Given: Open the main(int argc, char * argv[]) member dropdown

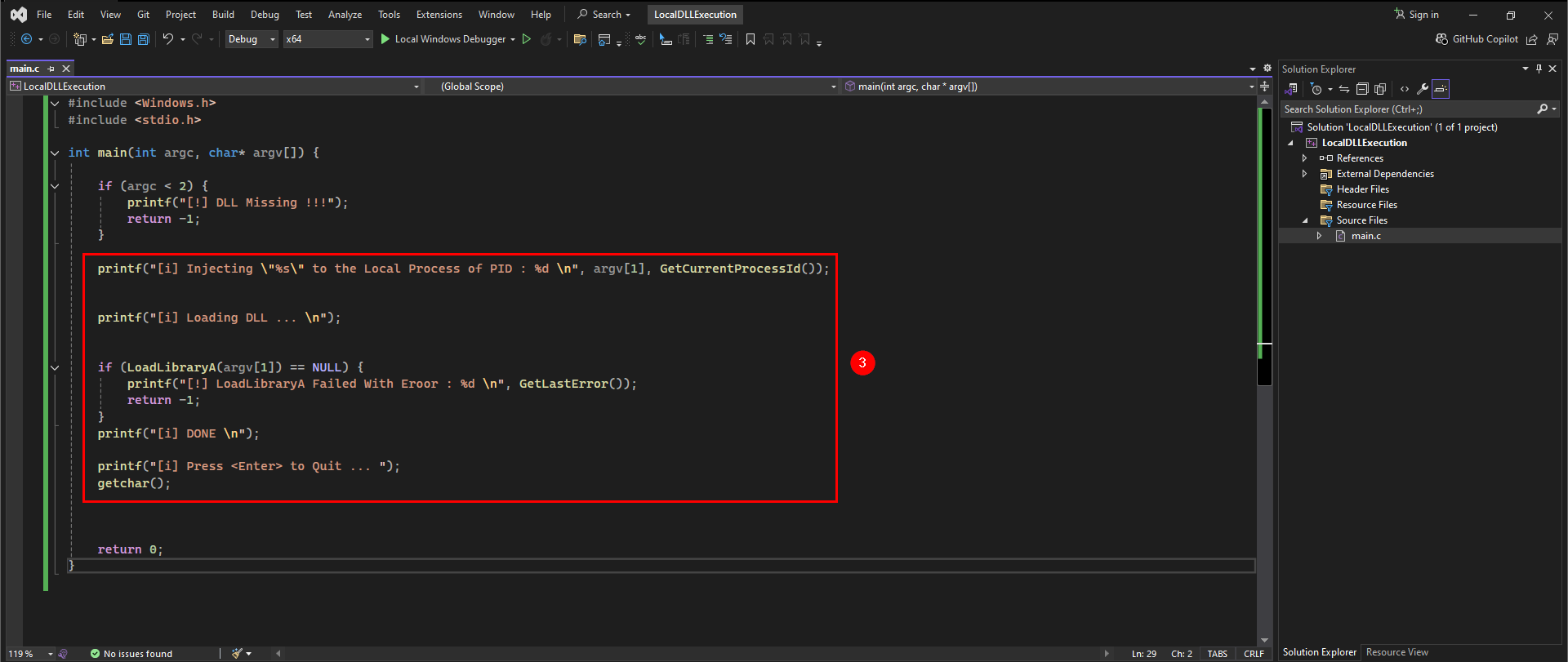Looking at the screenshot, I should (x=1049, y=87).
